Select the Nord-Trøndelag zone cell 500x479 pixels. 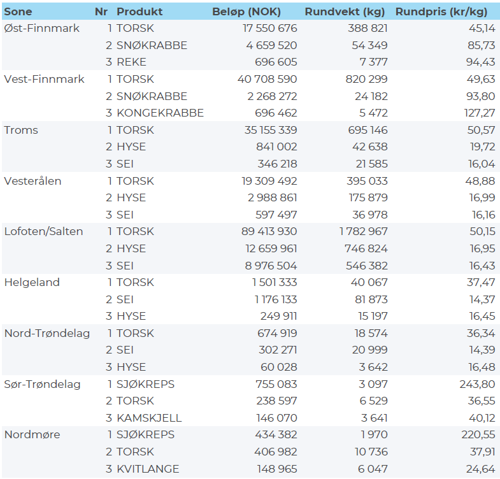coord(47,333)
